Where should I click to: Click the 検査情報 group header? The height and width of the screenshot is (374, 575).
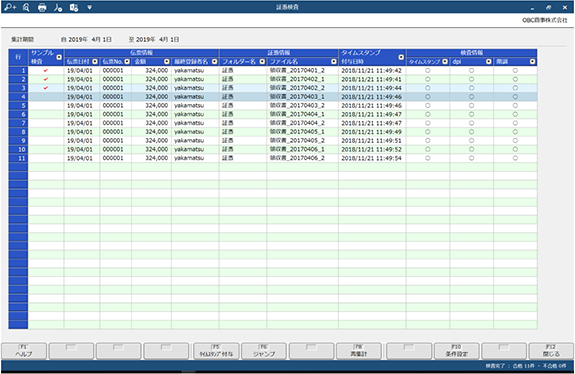click(472, 53)
